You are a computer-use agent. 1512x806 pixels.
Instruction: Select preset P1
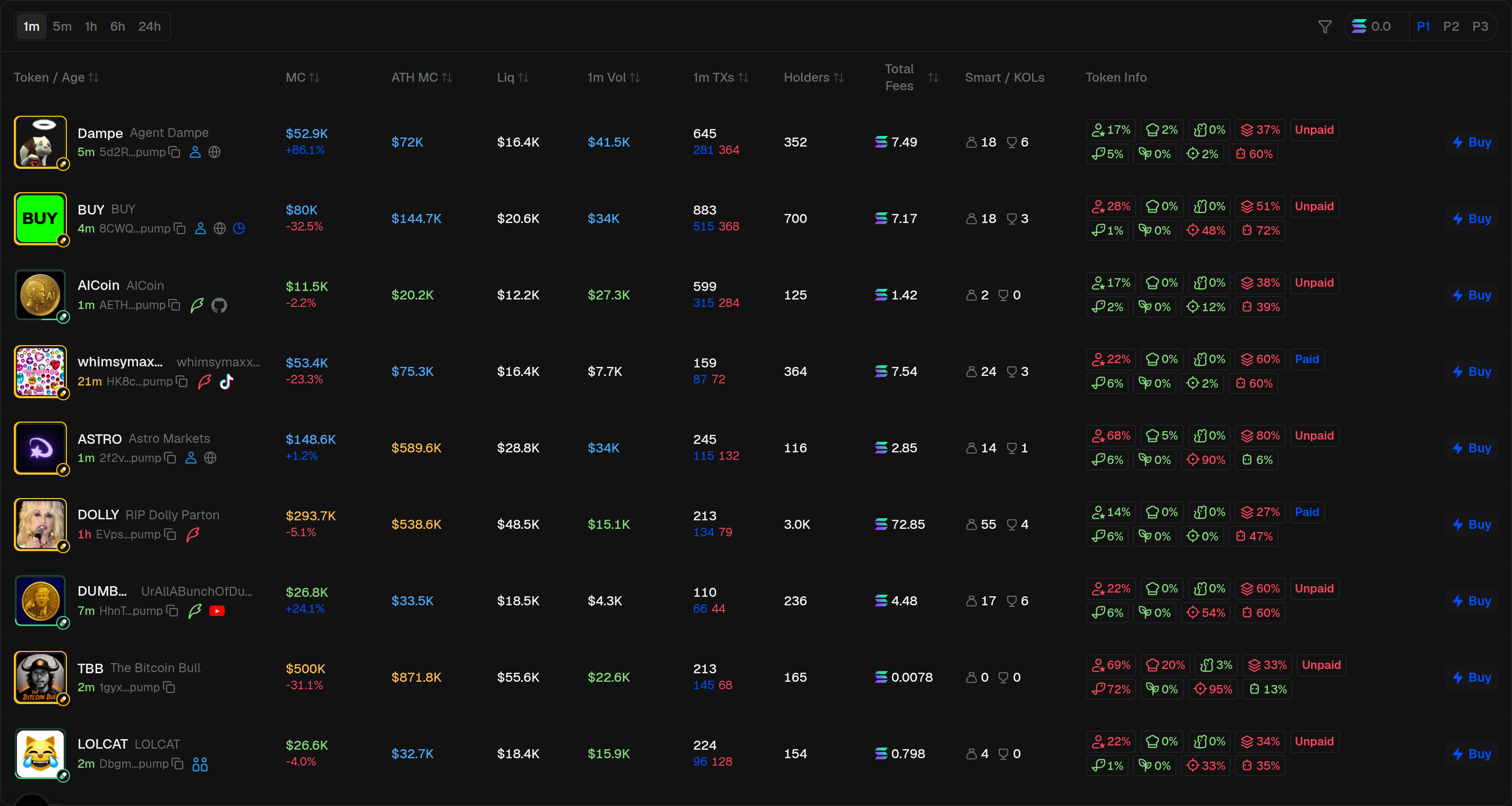(1423, 27)
